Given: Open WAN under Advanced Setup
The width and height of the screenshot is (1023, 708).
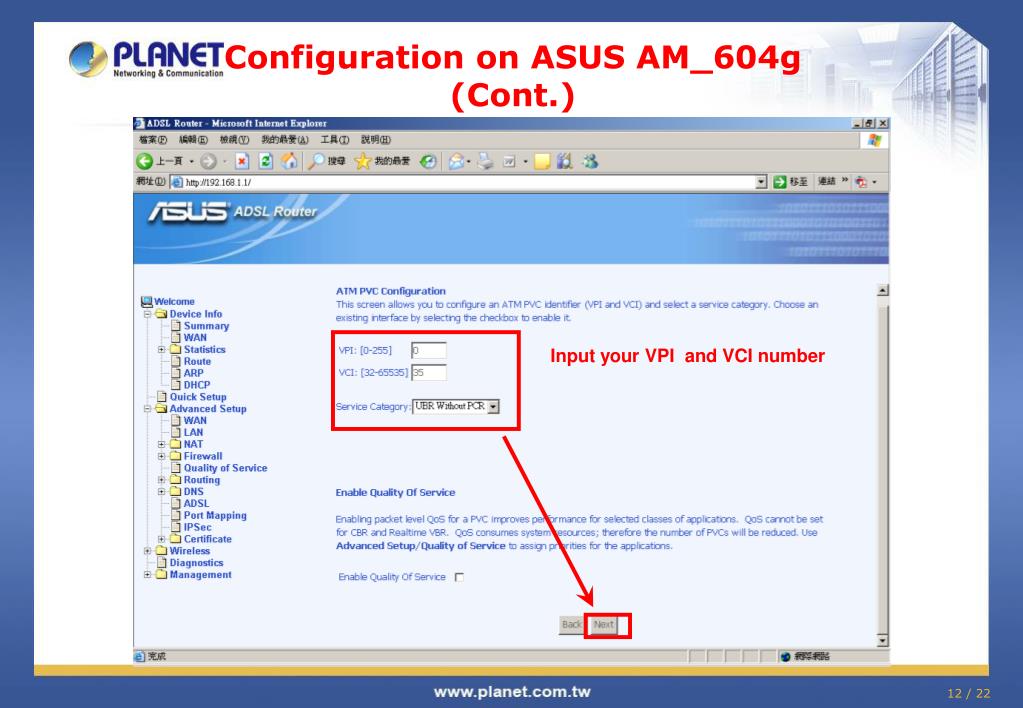Looking at the screenshot, I should 195,420.
